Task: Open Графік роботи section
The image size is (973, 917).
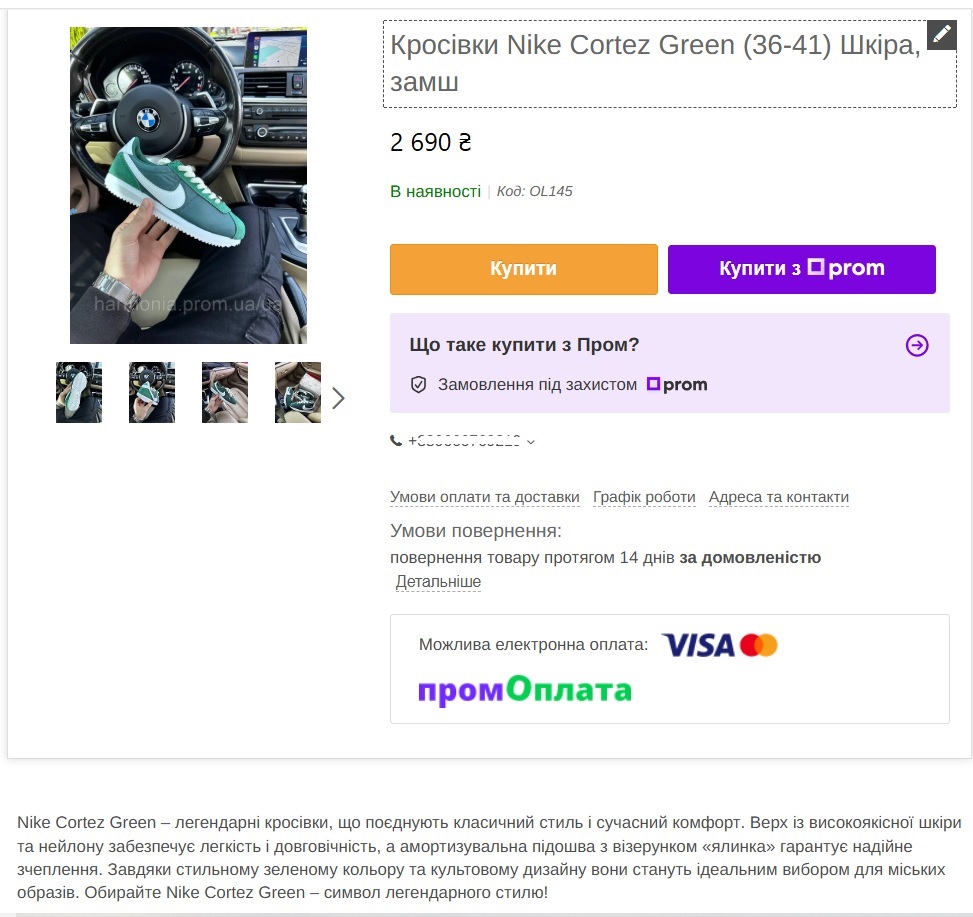Action: click(644, 498)
